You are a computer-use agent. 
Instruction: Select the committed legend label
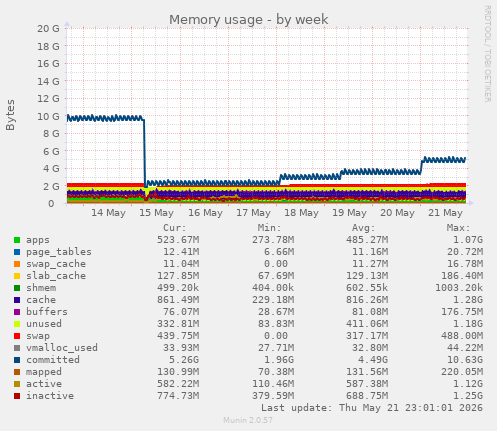click(53, 360)
